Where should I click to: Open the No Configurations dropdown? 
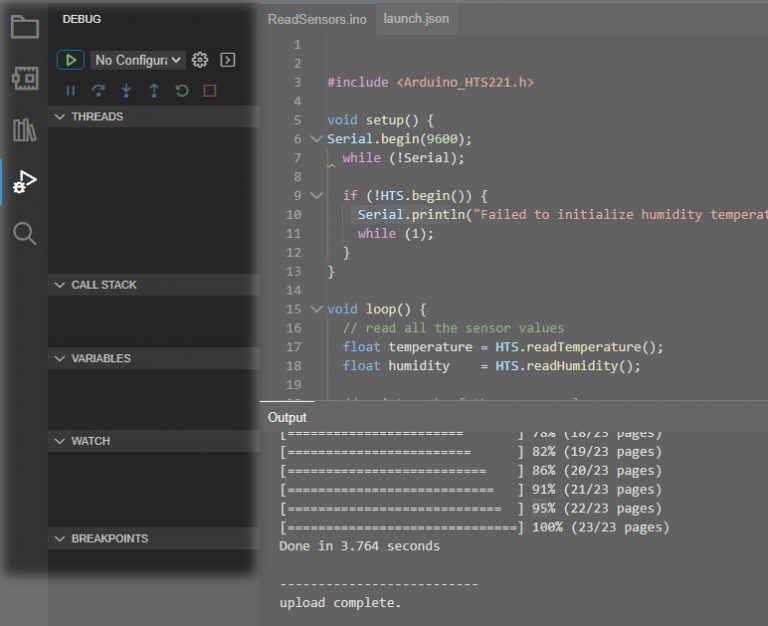[138, 60]
